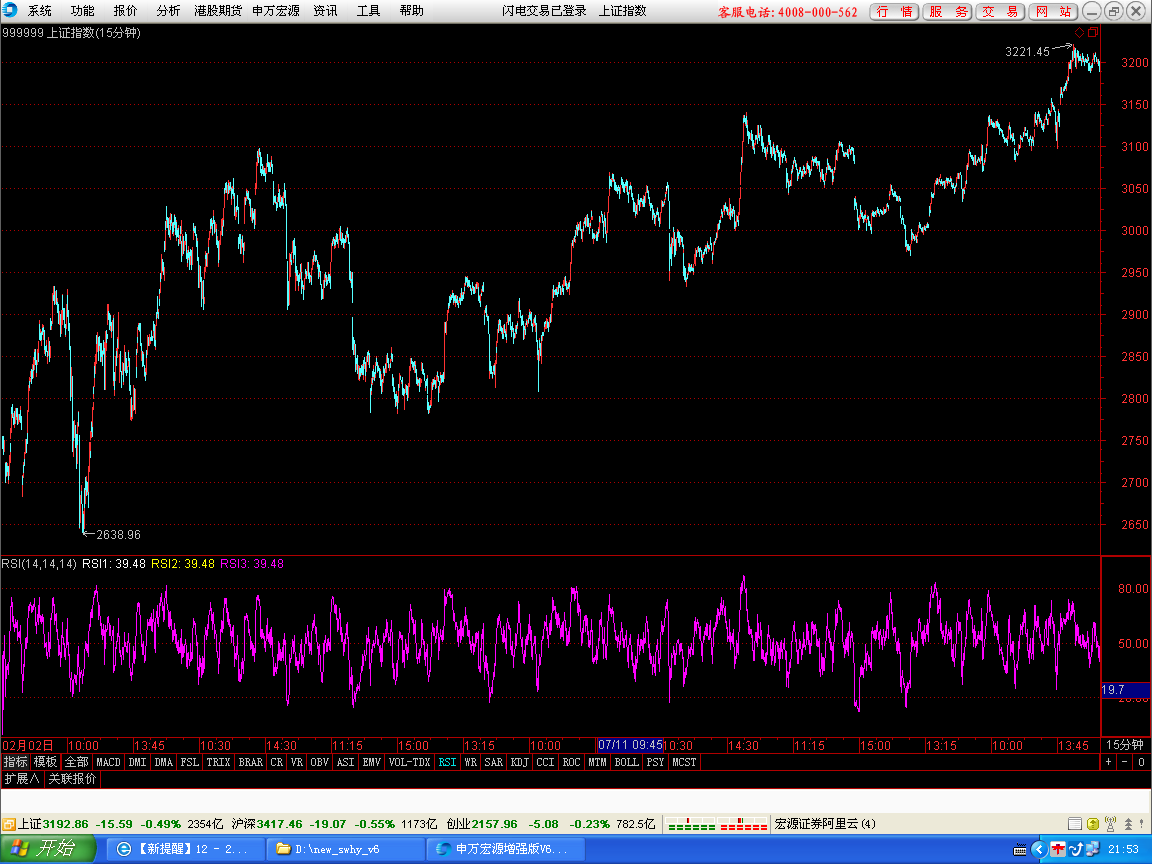
Task: Click the 网站 button in title bar
Action: (x=1053, y=12)
